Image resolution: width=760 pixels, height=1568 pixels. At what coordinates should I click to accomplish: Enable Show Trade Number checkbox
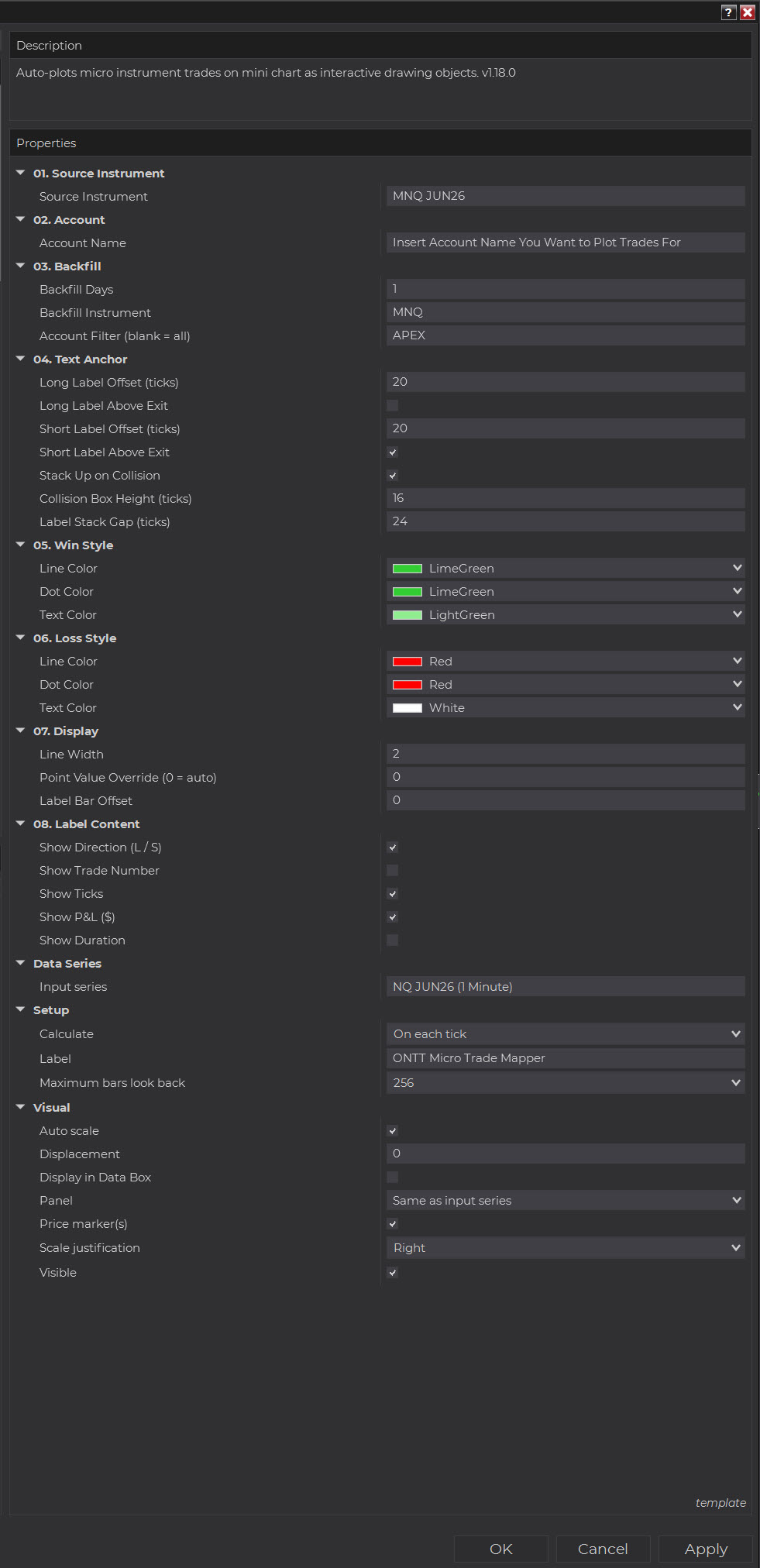(393, 870)
